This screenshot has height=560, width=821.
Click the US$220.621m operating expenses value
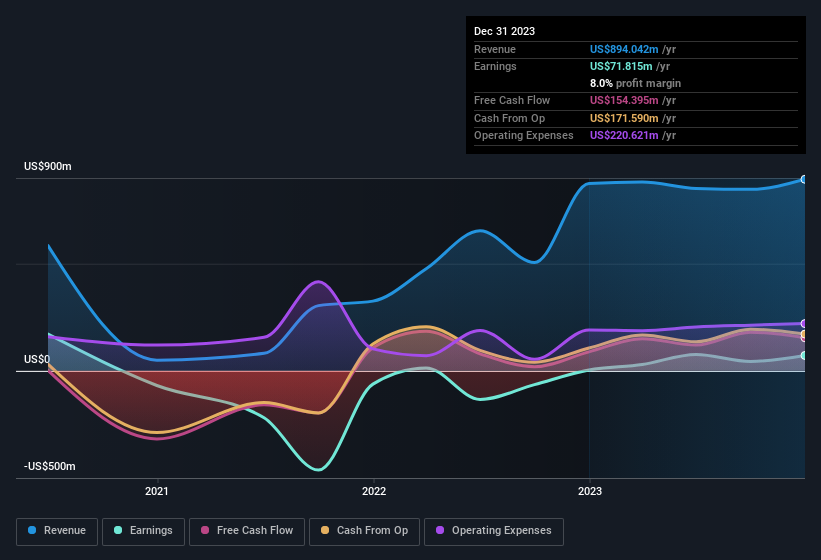point(624,136)
